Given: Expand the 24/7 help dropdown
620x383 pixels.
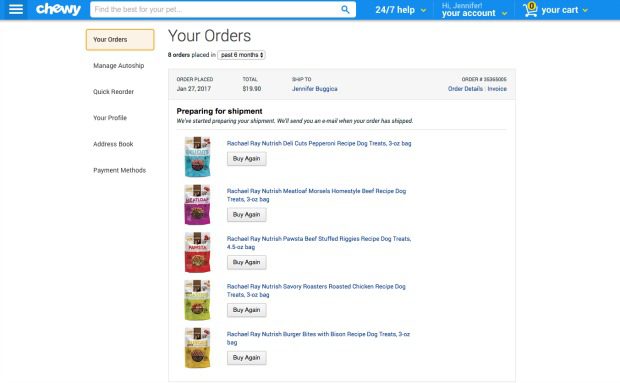Looking at the screenshot, I should (x=401, y=10).
